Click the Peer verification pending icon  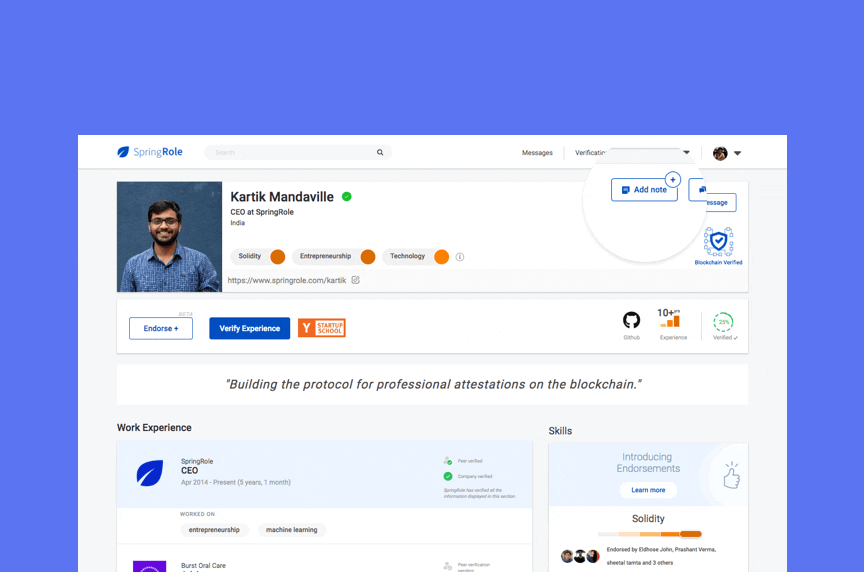point(448,566)
